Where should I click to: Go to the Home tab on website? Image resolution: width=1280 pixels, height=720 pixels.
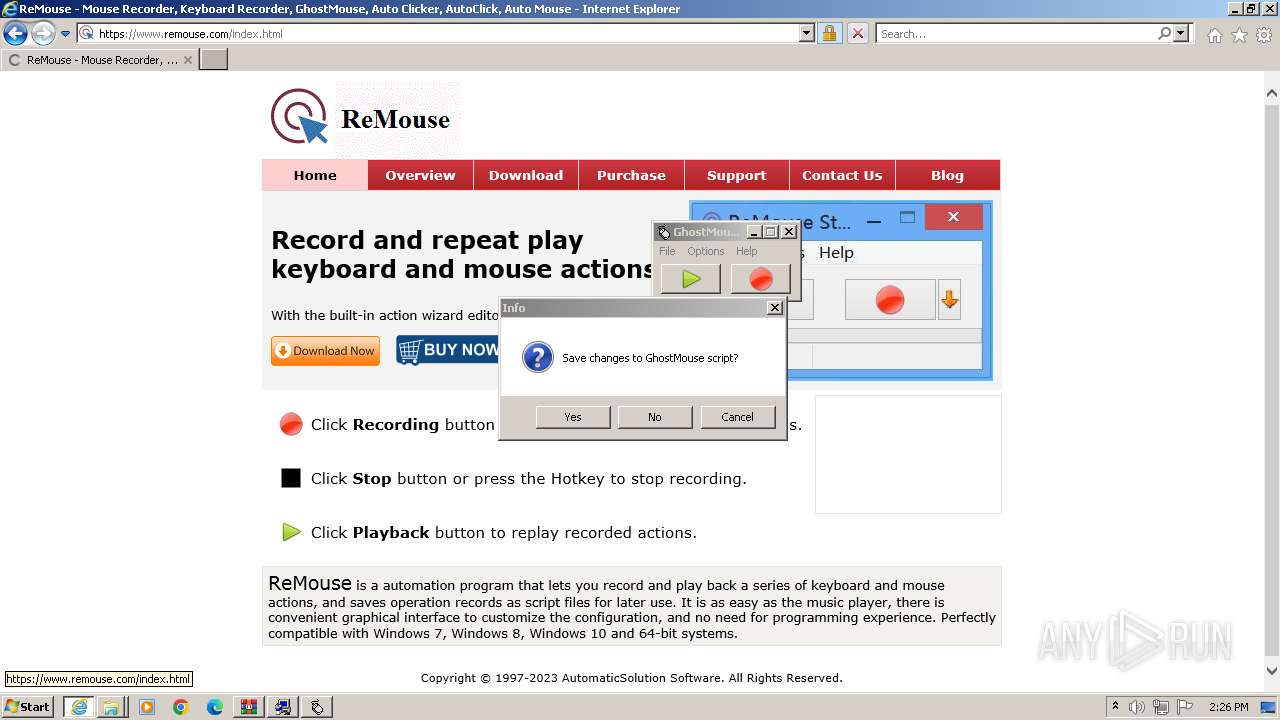pyautogui.click(x=315, y=175)
